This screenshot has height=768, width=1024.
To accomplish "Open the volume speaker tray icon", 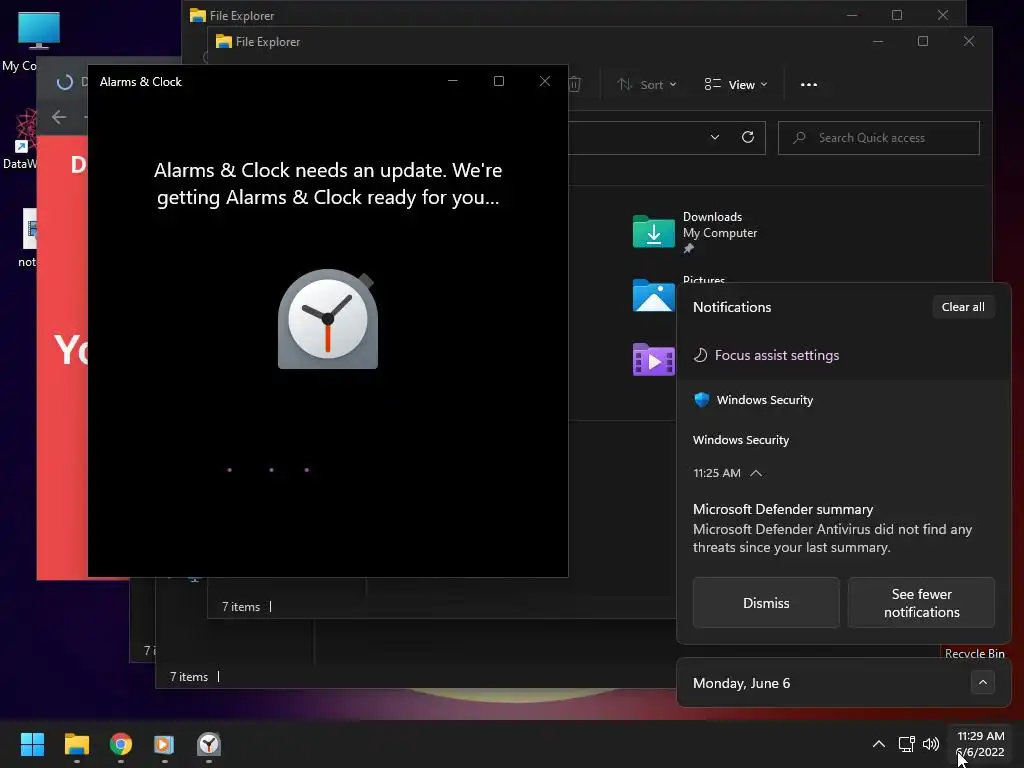I will pos(931,744).
